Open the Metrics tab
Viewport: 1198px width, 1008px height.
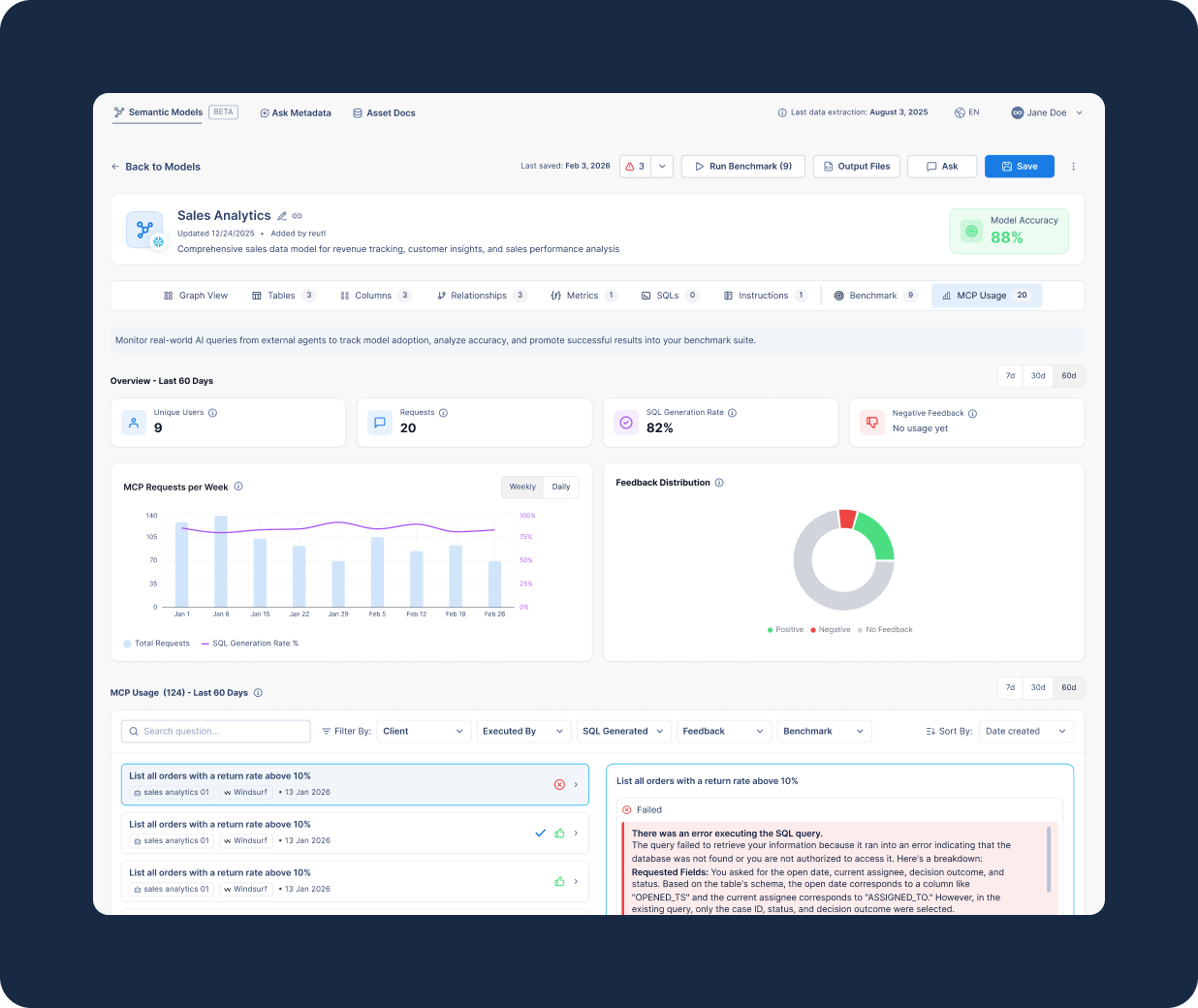(583, 296)
